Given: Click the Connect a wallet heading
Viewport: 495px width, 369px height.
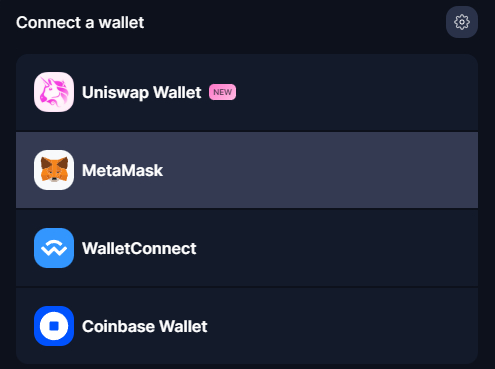Looking at the screenshot, I should (x=80, y=23).
